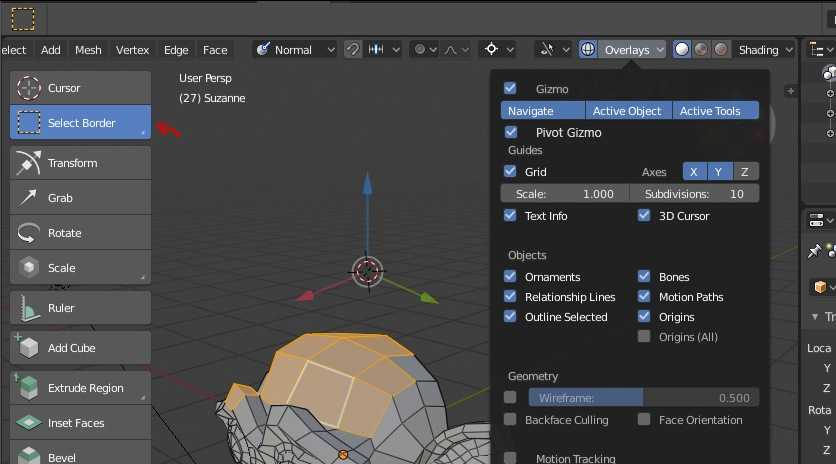Open the Edge menu

[176, 50]
